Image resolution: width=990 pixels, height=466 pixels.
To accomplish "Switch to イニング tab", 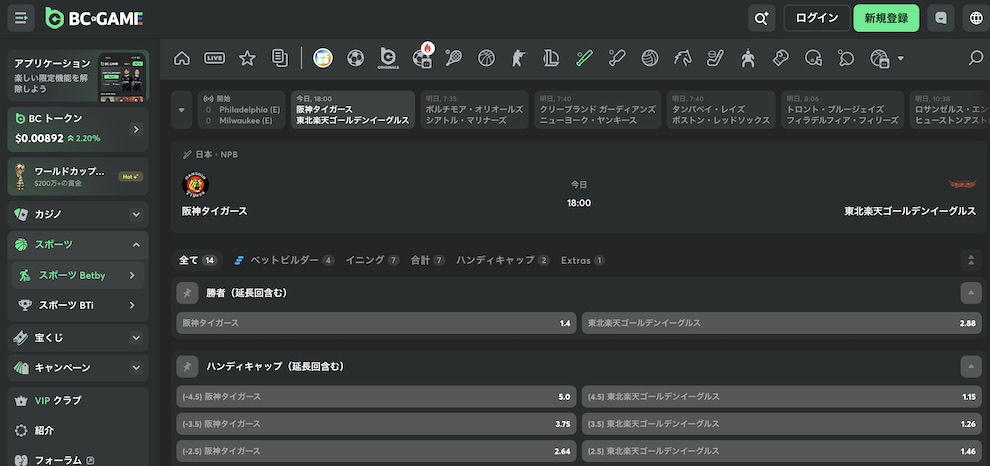I will pyautogui.click(x=372, y=260).
